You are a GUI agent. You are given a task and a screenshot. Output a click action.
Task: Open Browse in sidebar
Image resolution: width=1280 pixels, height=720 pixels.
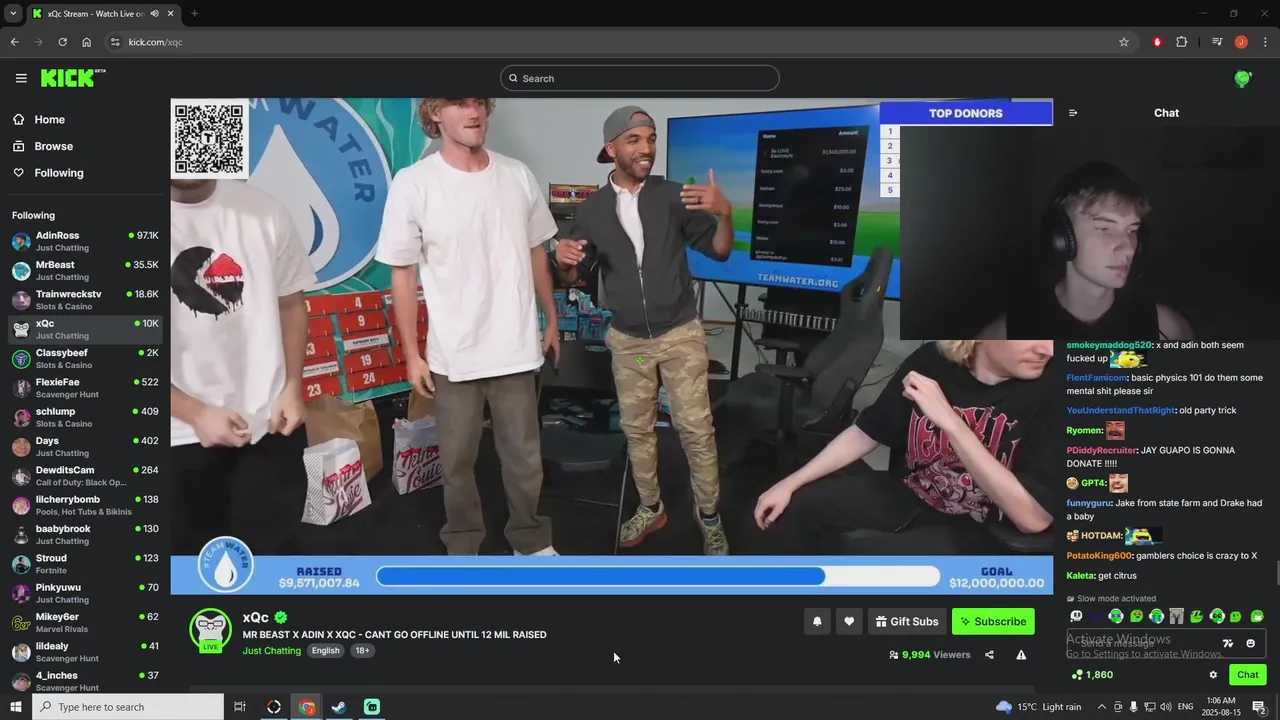(42, 146)
